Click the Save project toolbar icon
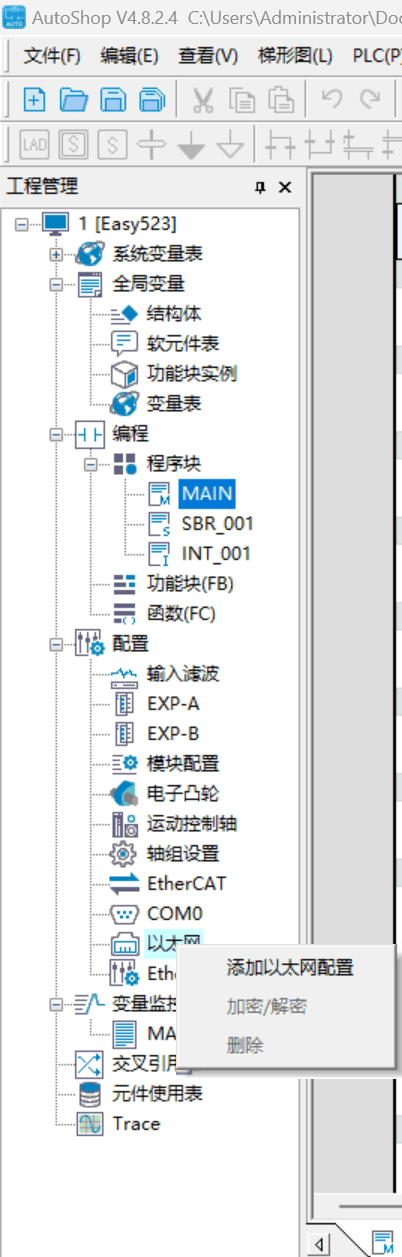Viewport: 402px width, 1257px height. [x=113, y=99]
